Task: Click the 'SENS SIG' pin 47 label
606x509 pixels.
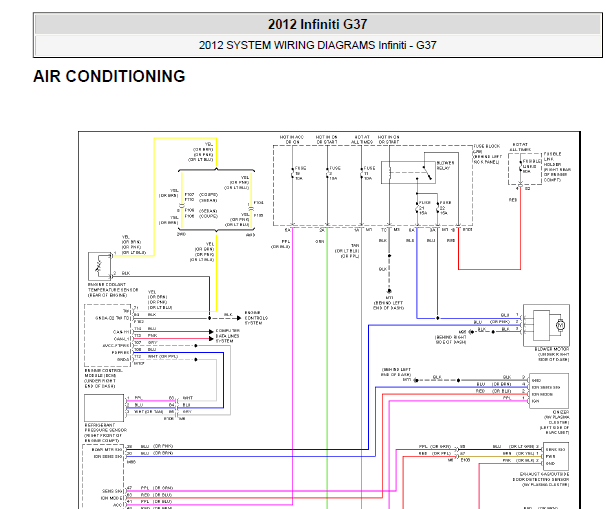Action: [x=112, y=491]
